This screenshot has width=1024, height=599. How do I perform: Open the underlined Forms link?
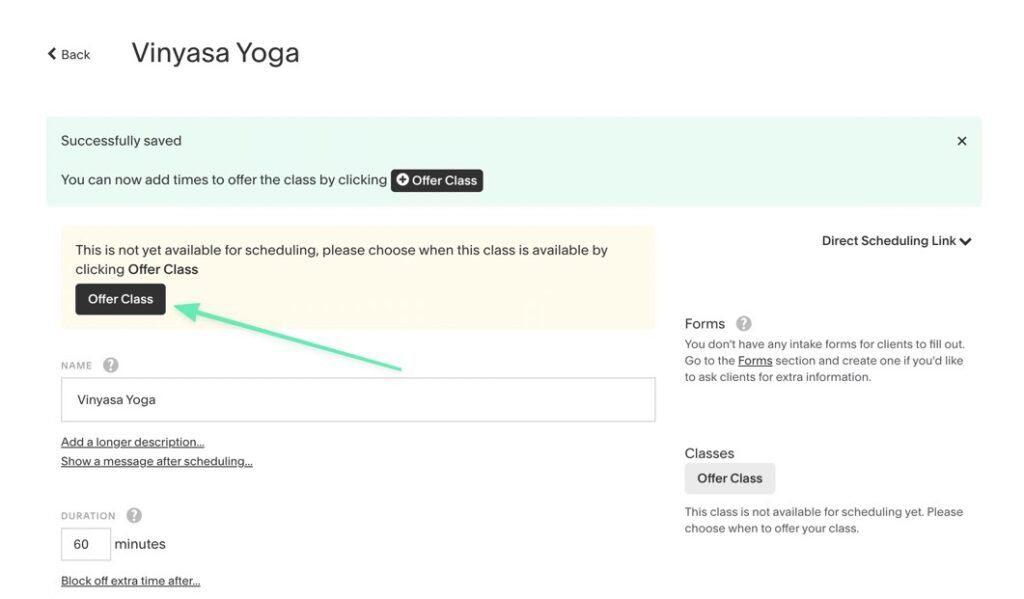tap(755, 360)
